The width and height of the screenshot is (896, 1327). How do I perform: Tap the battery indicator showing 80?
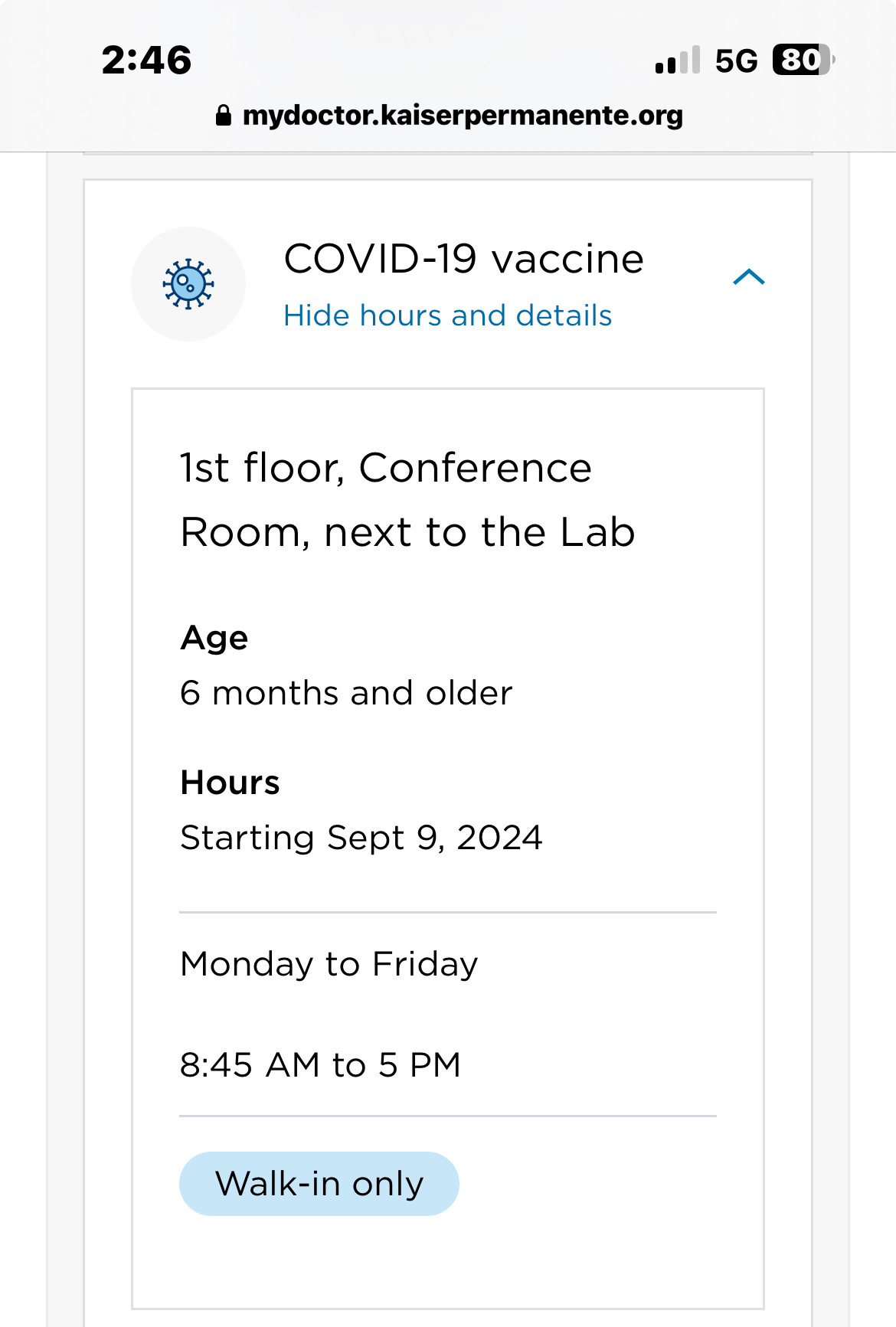[803, 60]
